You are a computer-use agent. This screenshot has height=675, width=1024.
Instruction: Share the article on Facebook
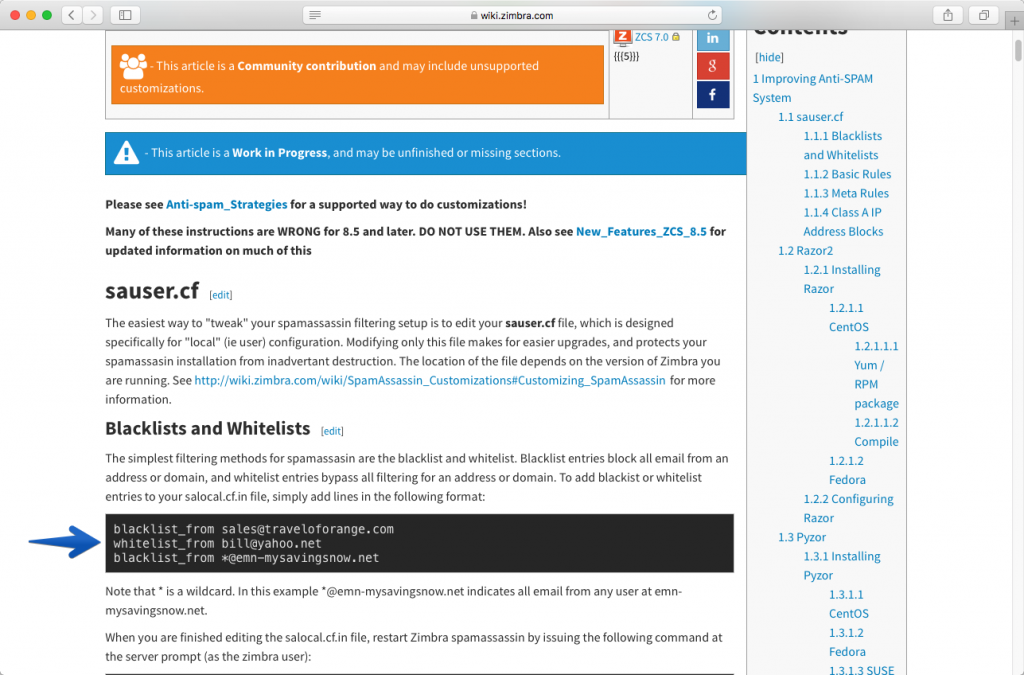click(712, 95)
